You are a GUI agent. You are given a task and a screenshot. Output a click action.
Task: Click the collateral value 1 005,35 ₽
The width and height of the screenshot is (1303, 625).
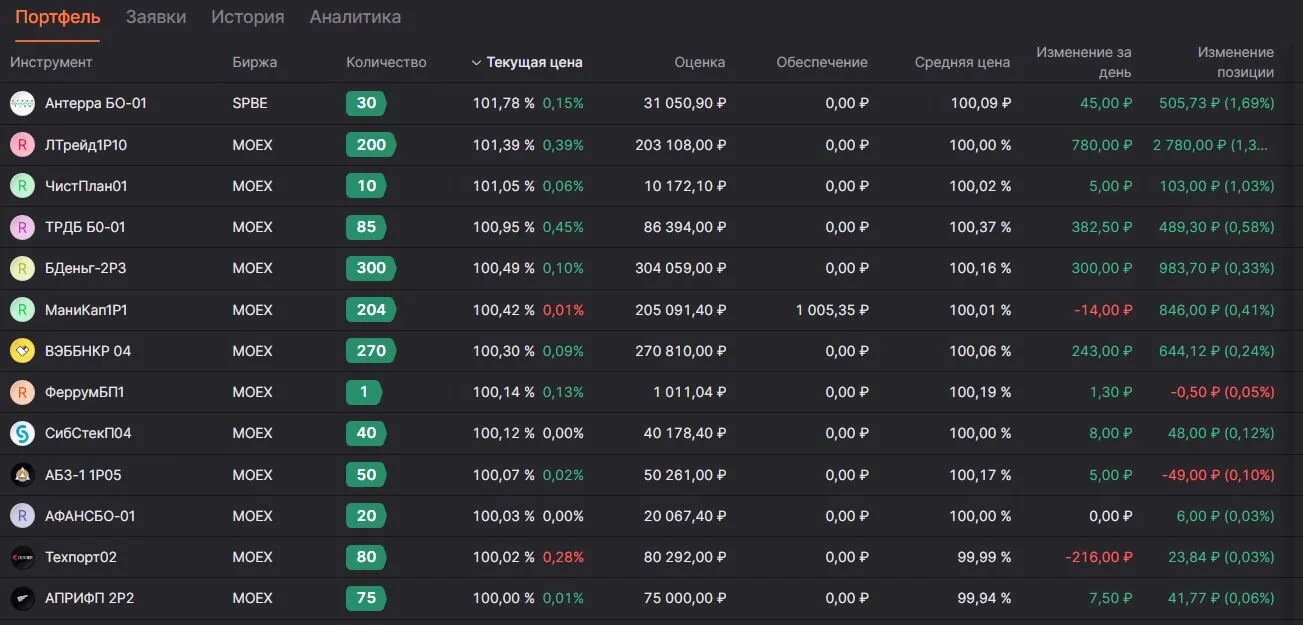coord(832,310)
